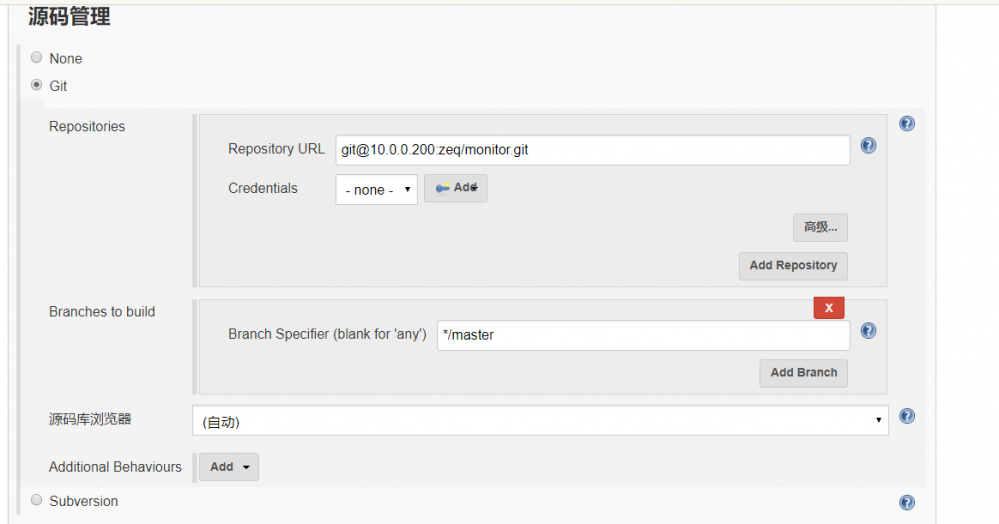
Task: Open help for the Repositories section
Action: pos(907,124)
